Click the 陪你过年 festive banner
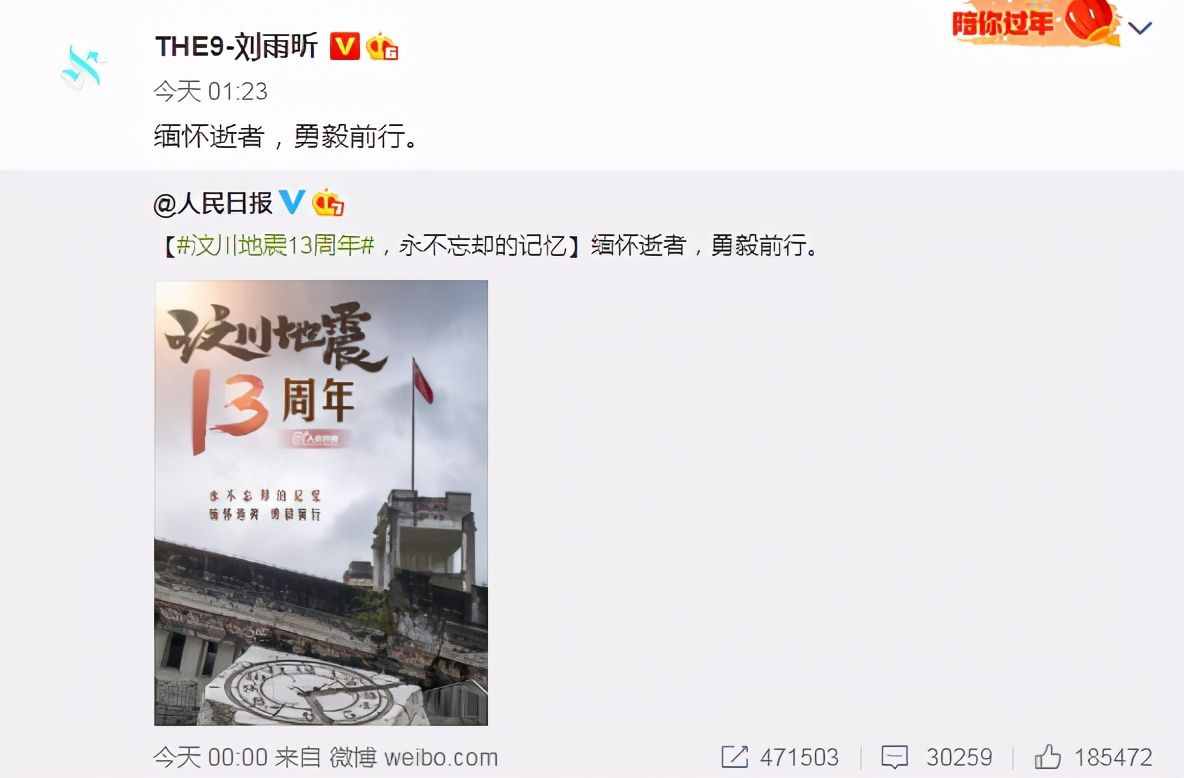Image resolution: width=1184 pixels, height=778 pixels. pos(1034,23)
